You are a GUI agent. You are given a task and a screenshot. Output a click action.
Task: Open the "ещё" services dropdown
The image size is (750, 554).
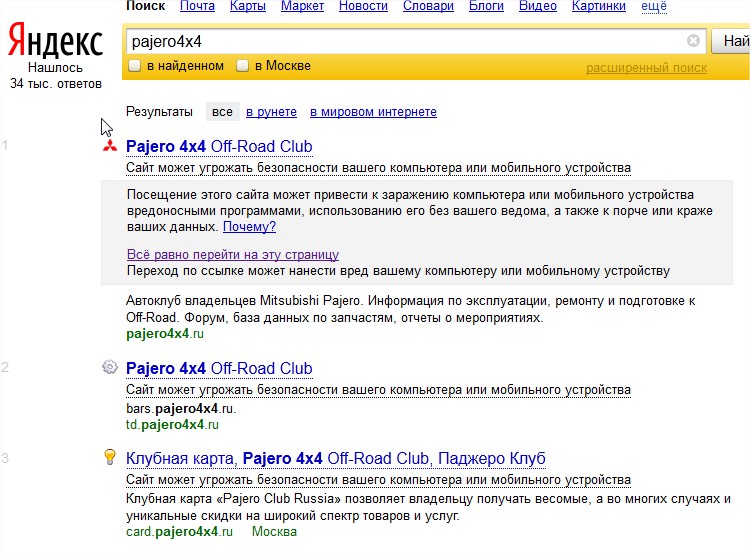pos(653,6)
